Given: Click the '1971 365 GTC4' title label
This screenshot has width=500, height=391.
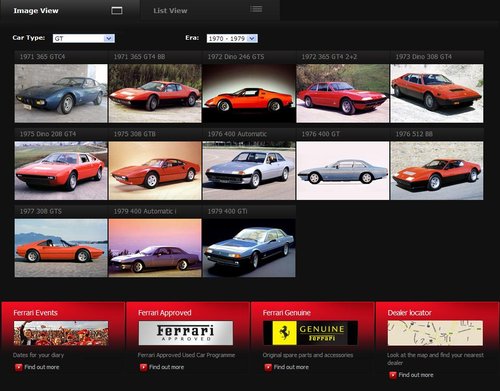Looking at the screenshot, I should (42, 57).
